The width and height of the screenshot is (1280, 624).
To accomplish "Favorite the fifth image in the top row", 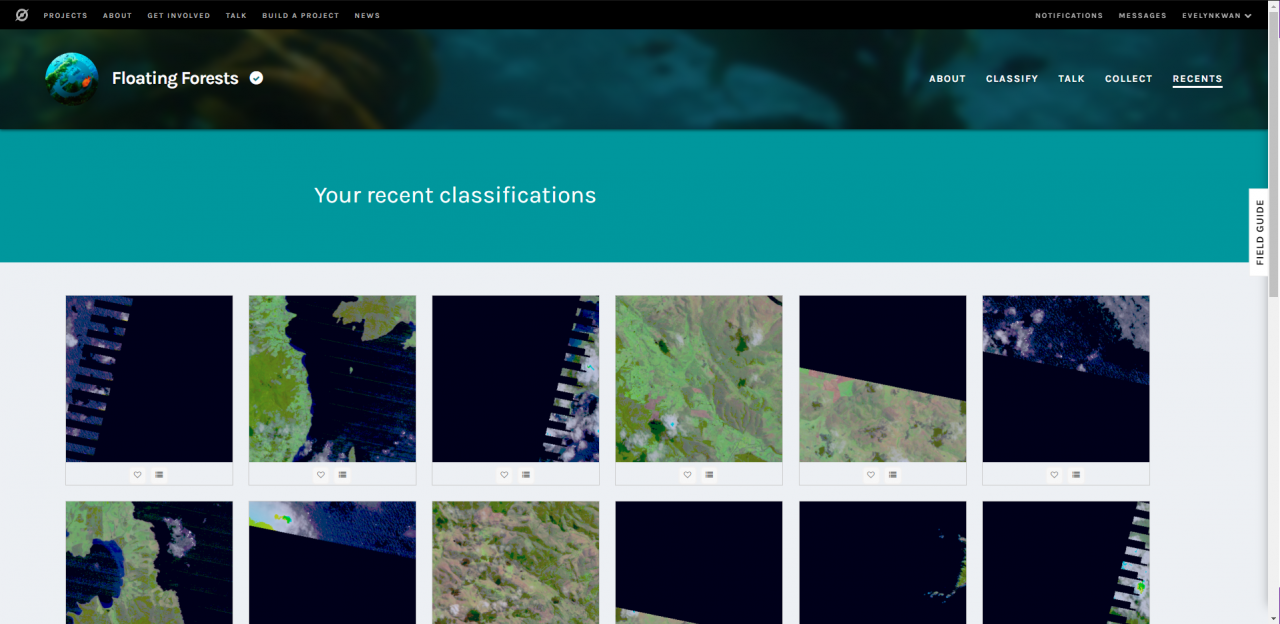I will coord(871,474).
